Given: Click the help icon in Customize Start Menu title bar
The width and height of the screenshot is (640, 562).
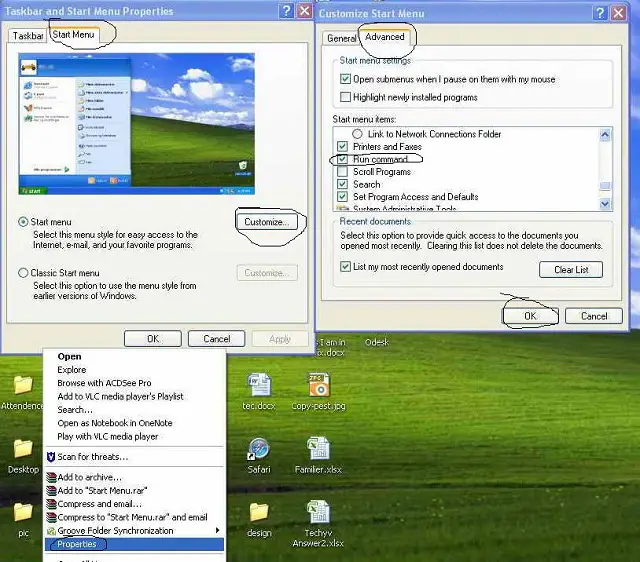Looking at the screenshot, I should 600,13.
